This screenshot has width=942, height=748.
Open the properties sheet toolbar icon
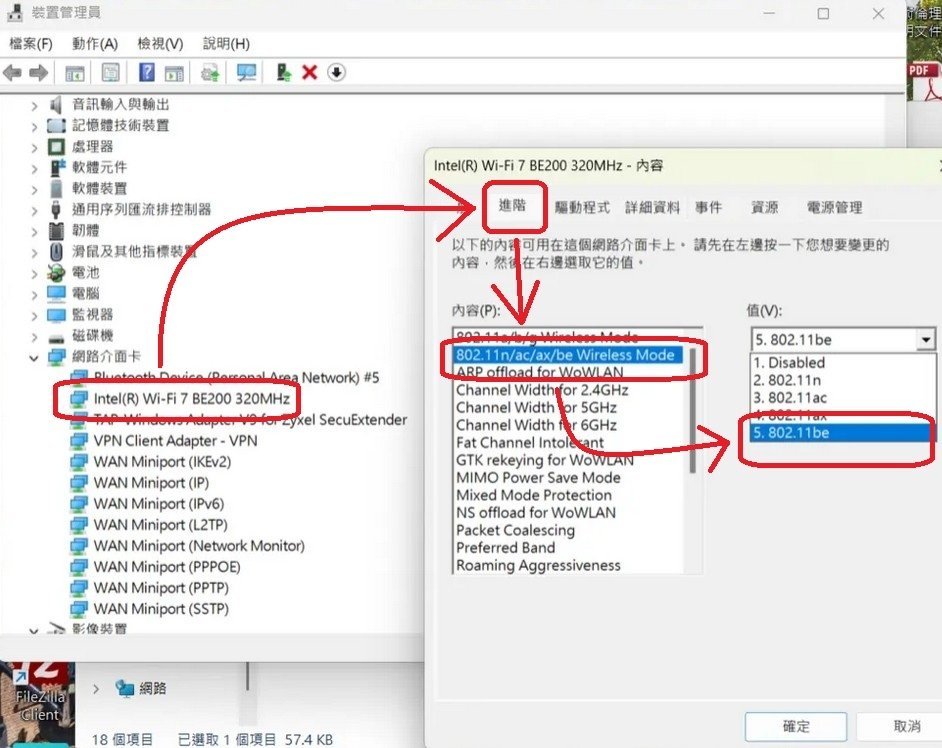(x=111, y=73)
